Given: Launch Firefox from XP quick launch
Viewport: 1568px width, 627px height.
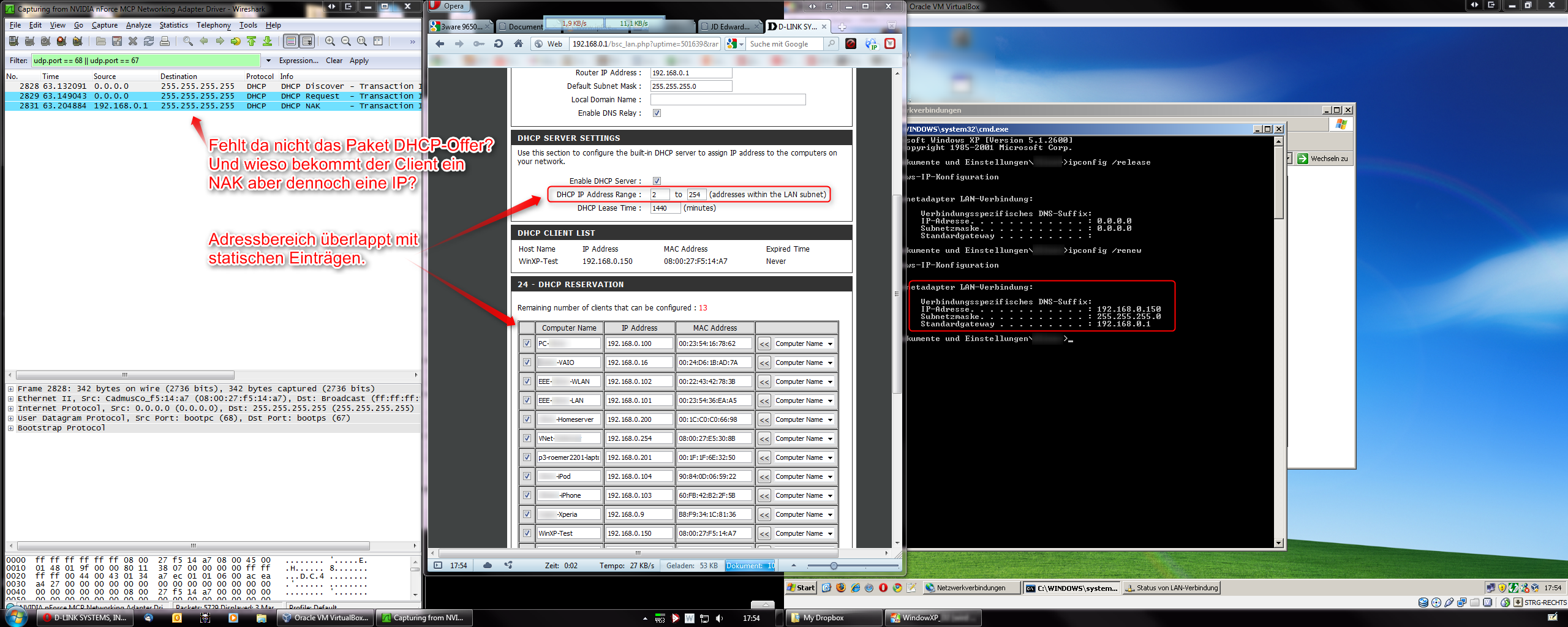Looking at the screenshot, I should 841,588.
